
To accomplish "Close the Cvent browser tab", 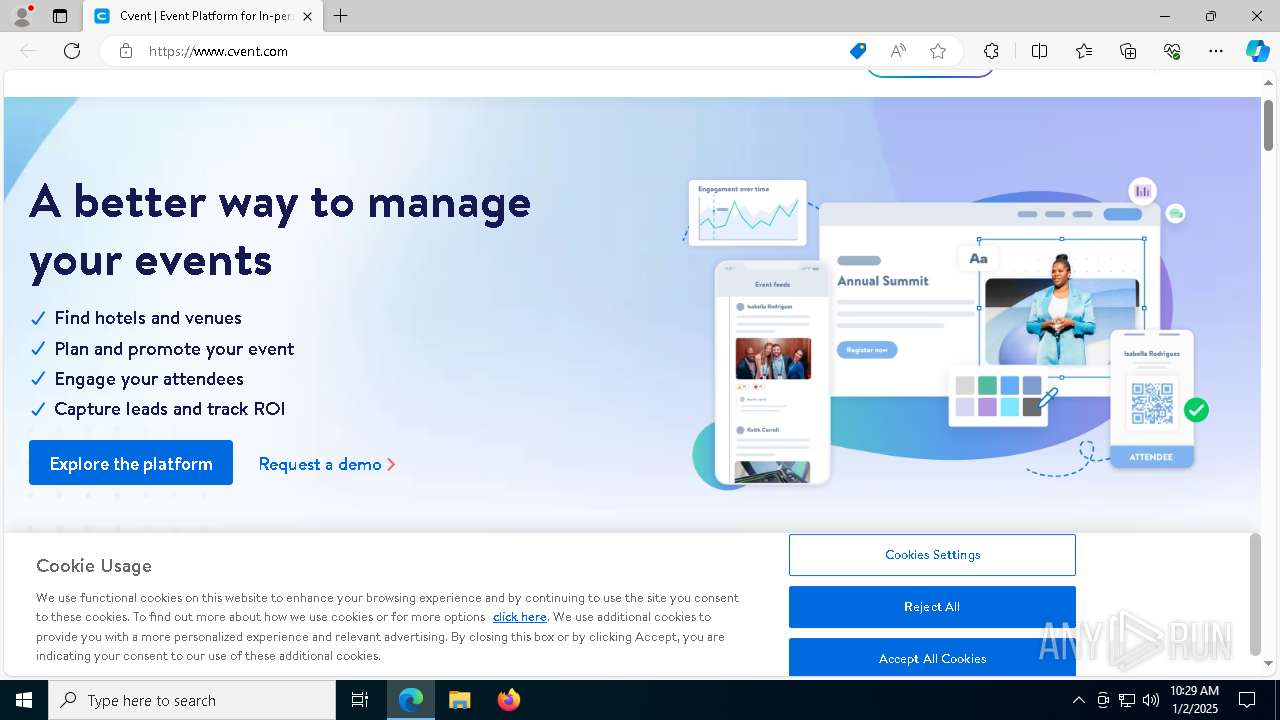I will [x=307, y=16].
